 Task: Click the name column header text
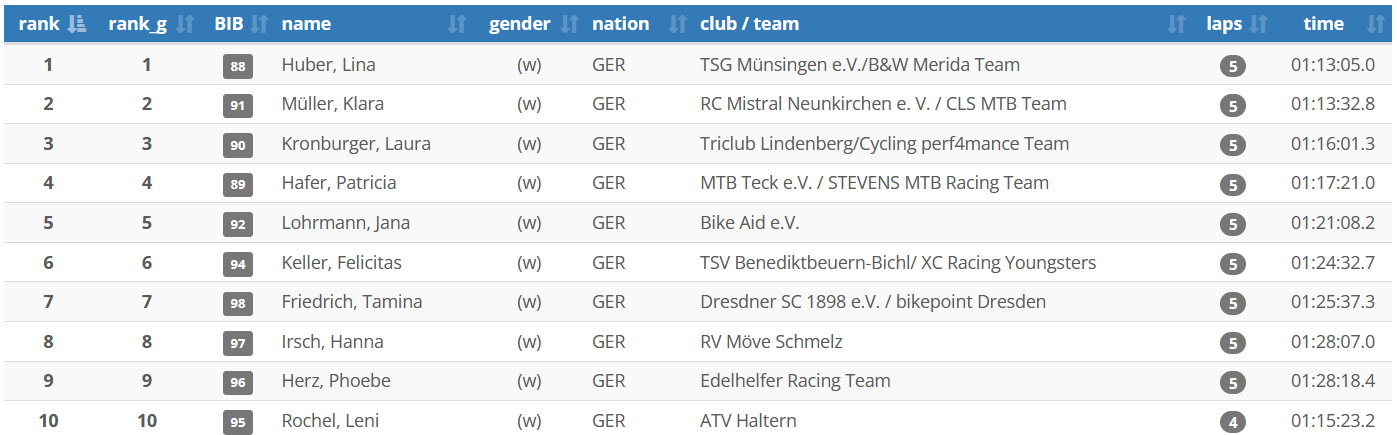(x=306, y=24)
